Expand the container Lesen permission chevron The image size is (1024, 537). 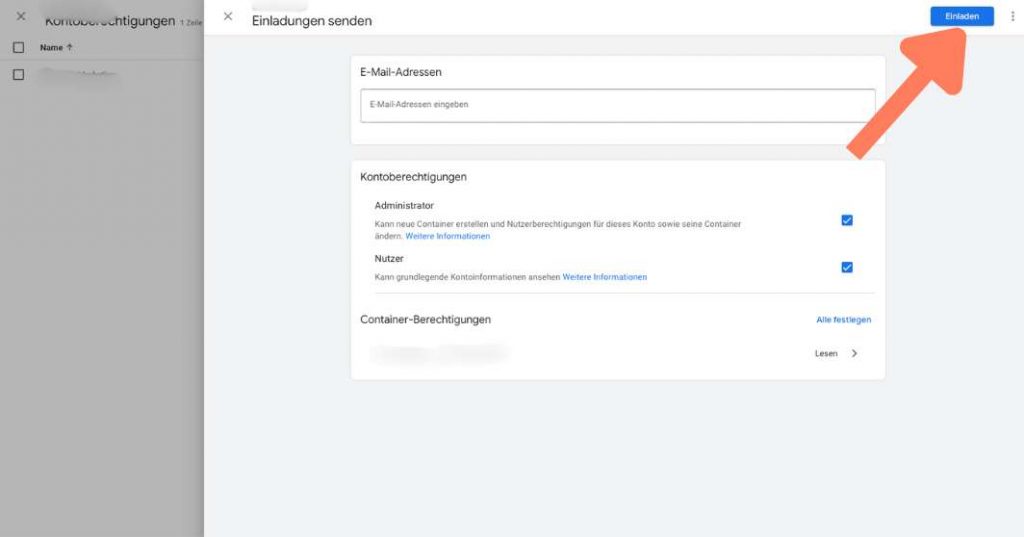[x=854, y=353]
